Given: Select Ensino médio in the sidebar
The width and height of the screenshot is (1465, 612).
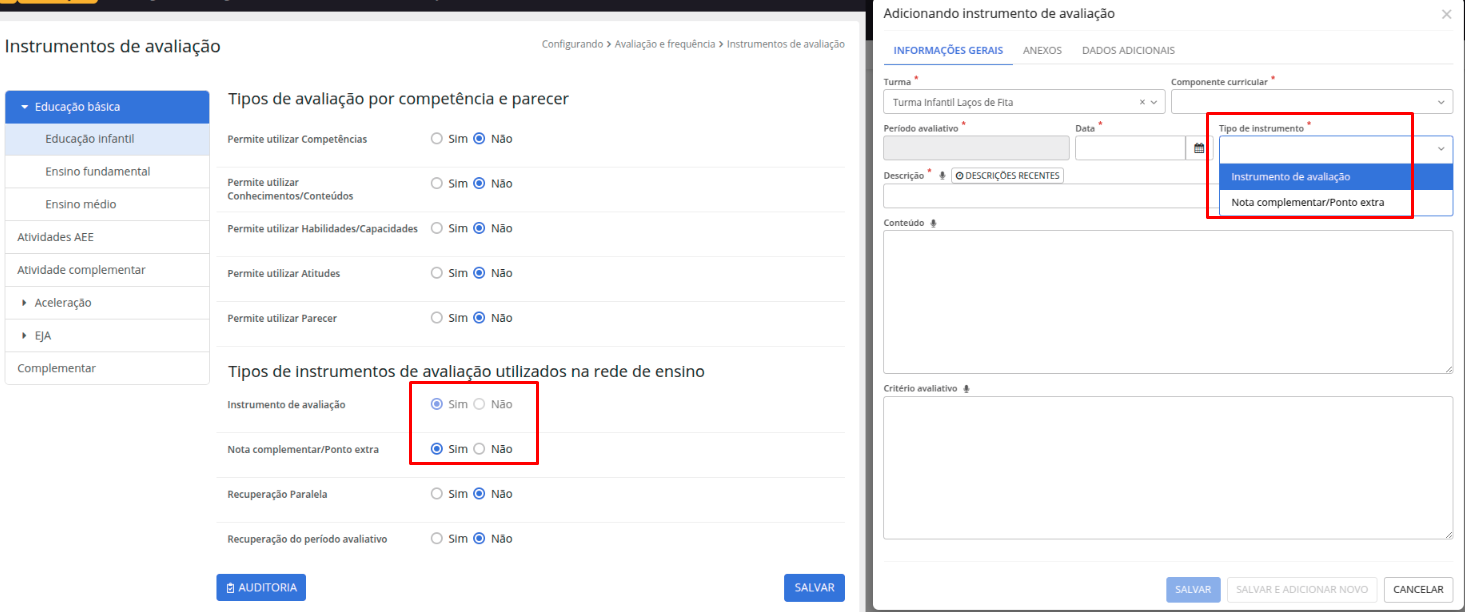Looking at the screenshot, I should (107, 204).
